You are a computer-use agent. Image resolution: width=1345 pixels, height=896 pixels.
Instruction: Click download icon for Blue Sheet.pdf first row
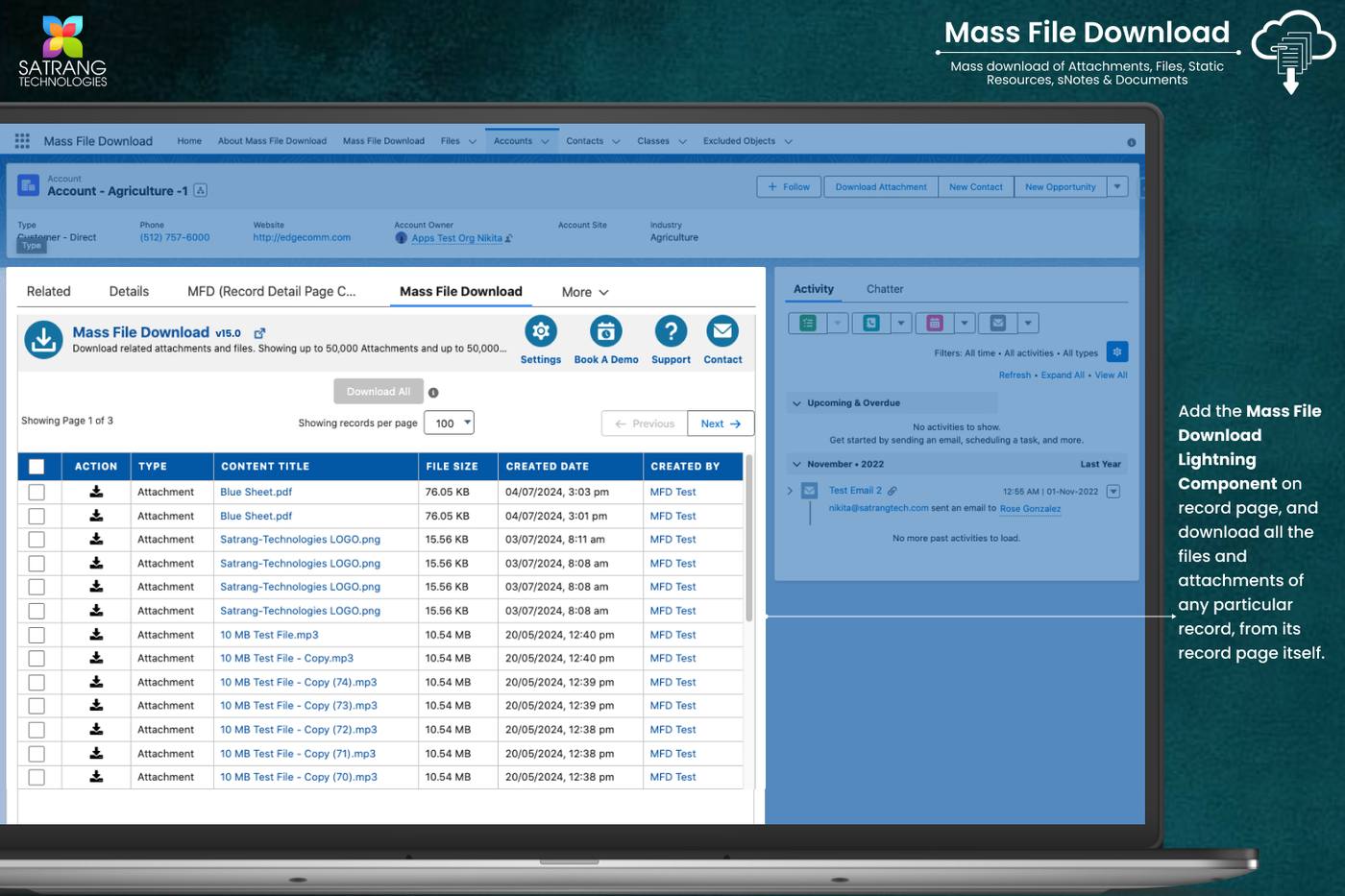pyautogui.click(x=96, y=492)
